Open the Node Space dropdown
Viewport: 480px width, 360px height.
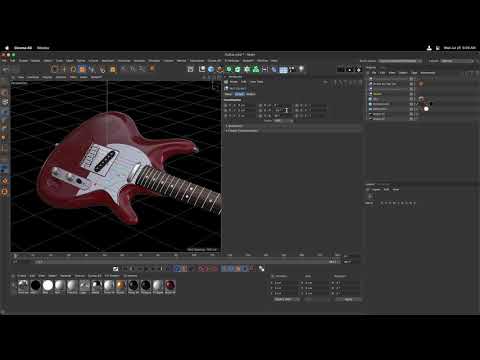tap(399, 61)
